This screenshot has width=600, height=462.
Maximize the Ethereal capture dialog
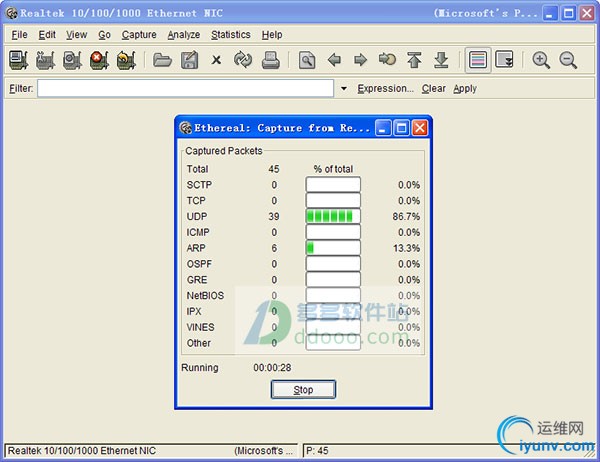(401, 128)
